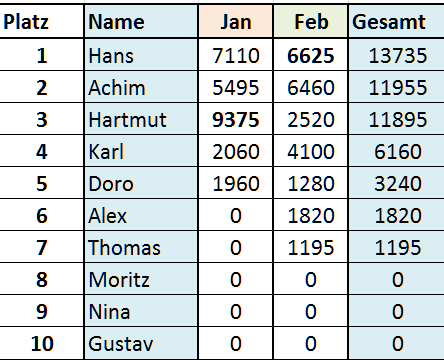This screenshot has height=360, width=444.
Task: Click the Platz cell showing 10
Action: click(x=42, y=343)
